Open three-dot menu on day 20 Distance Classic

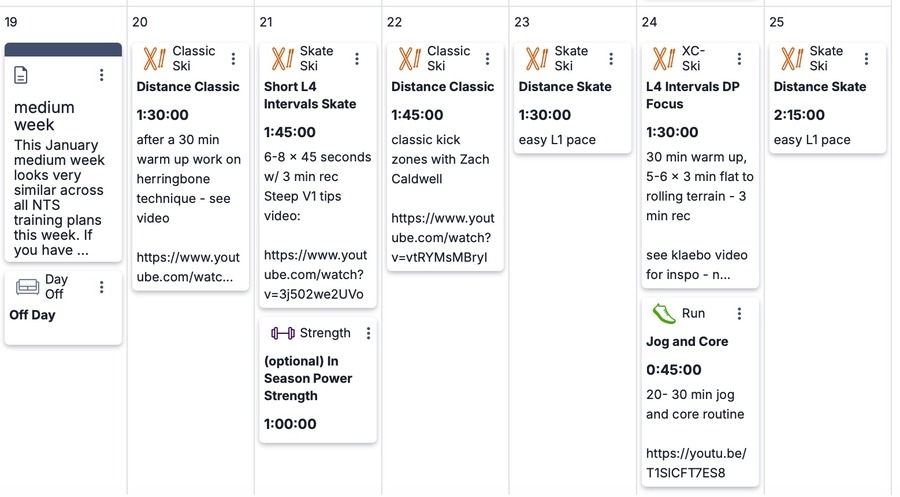click(233, 59)
